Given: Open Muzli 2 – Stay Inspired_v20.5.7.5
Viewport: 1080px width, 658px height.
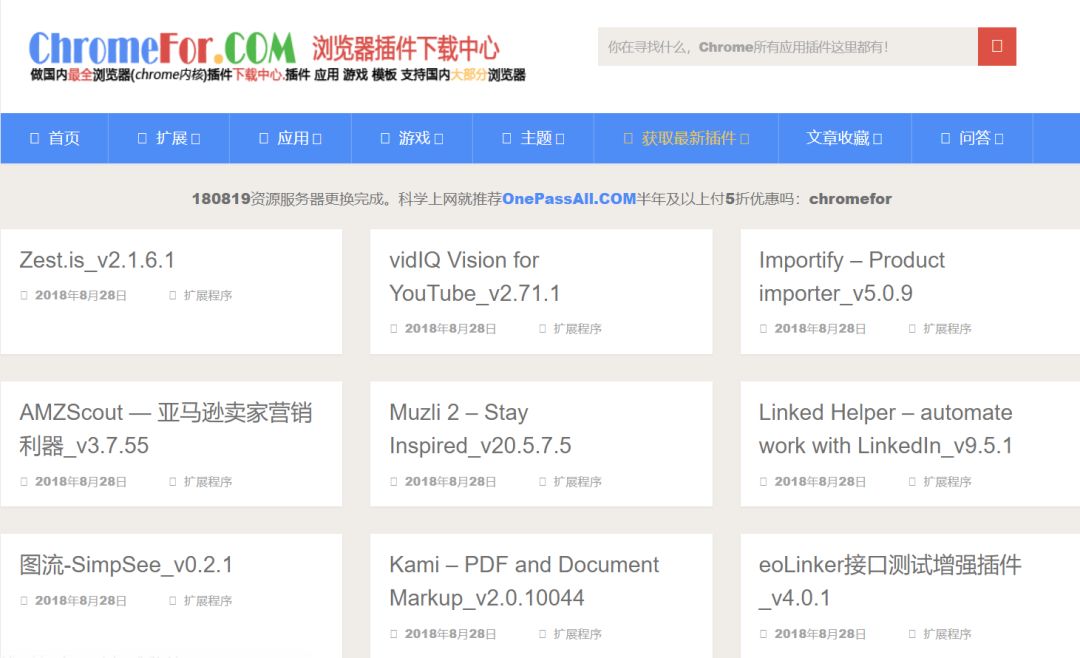Looking at the screenshot, I should (x=480, y=429).
